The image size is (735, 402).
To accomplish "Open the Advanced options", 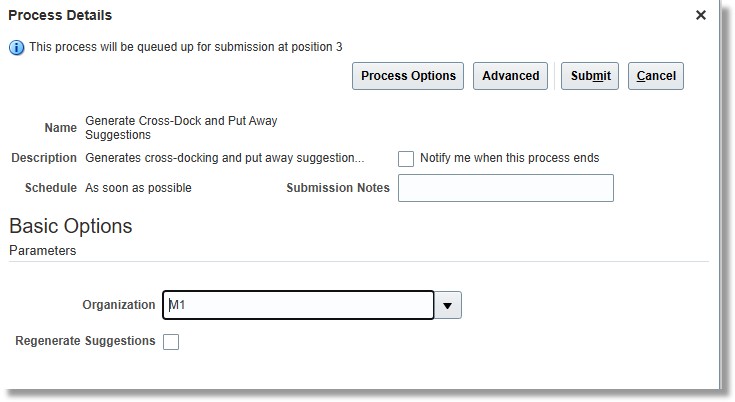I will (510, 76).
